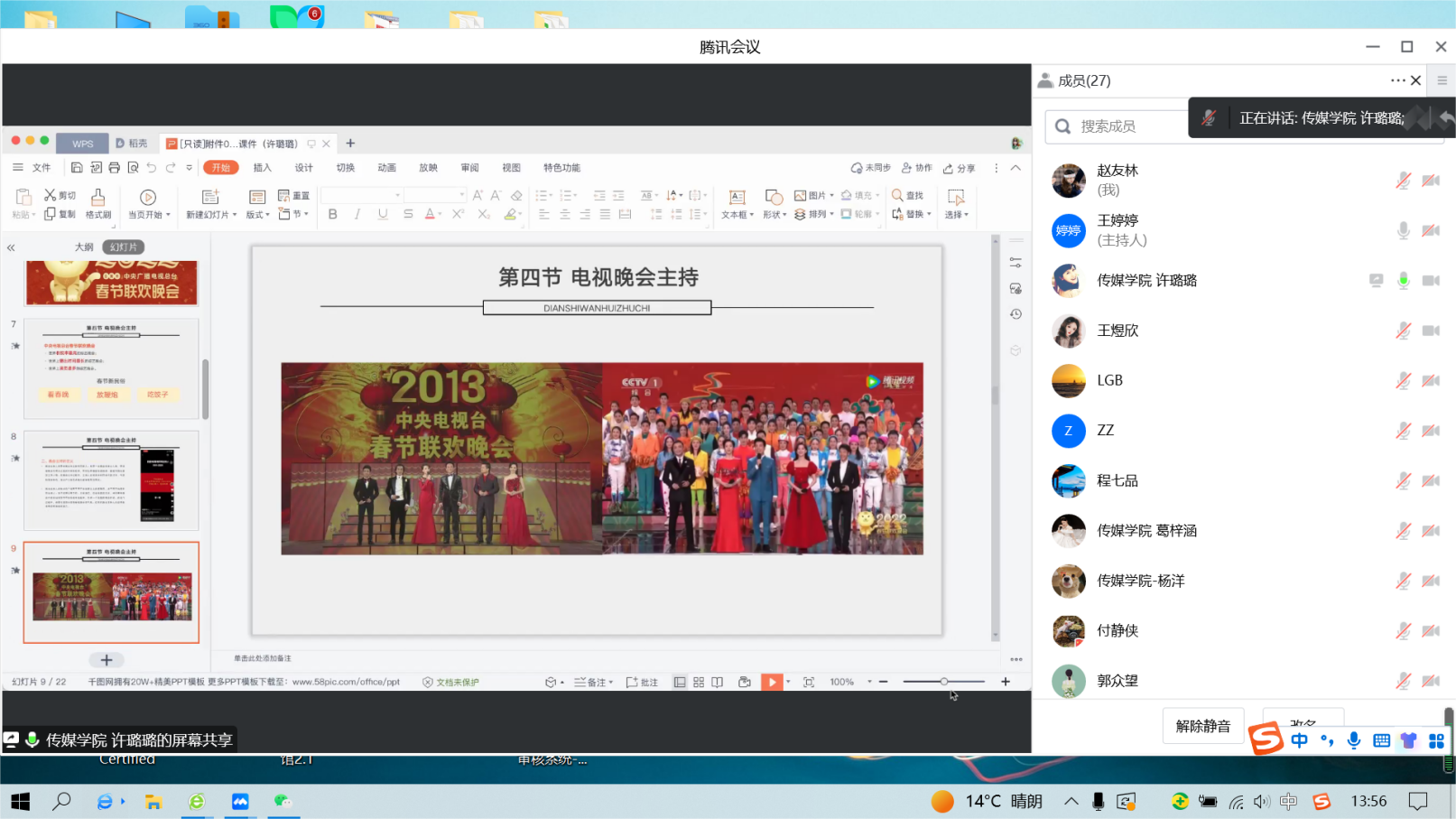Click the clear formatting eraser icon

point(516,195)
